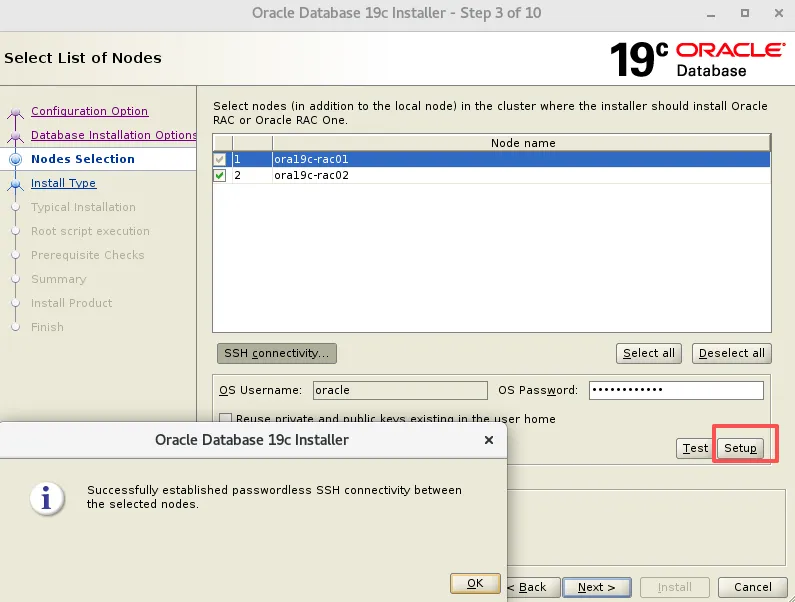Minimize the installer window
The width and height of the screenshot is (795, 602).
(x=711, y=14)
